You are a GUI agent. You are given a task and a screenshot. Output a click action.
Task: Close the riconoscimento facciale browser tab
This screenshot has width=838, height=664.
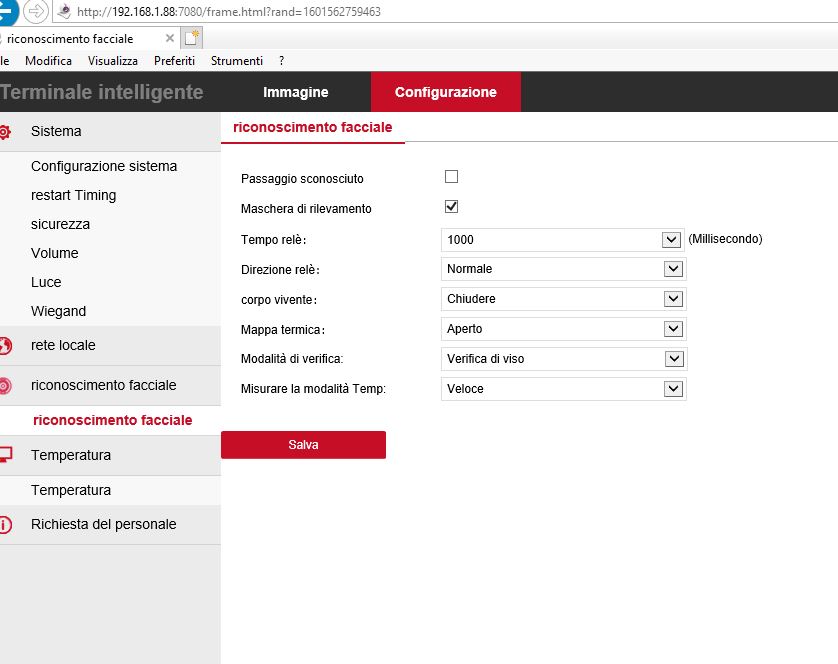(169, 38)
